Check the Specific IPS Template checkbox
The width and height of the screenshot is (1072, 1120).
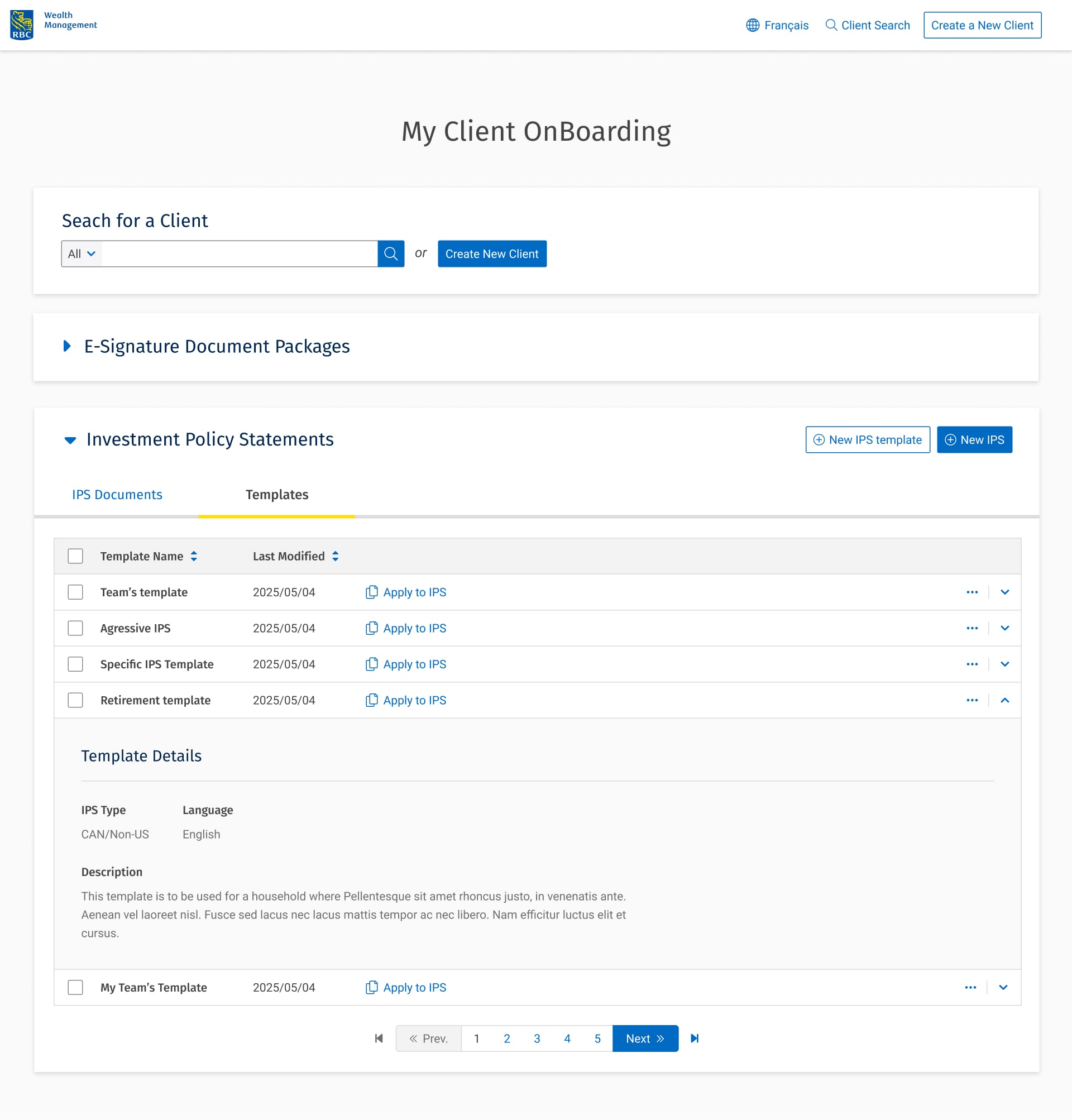click(75, 664)
